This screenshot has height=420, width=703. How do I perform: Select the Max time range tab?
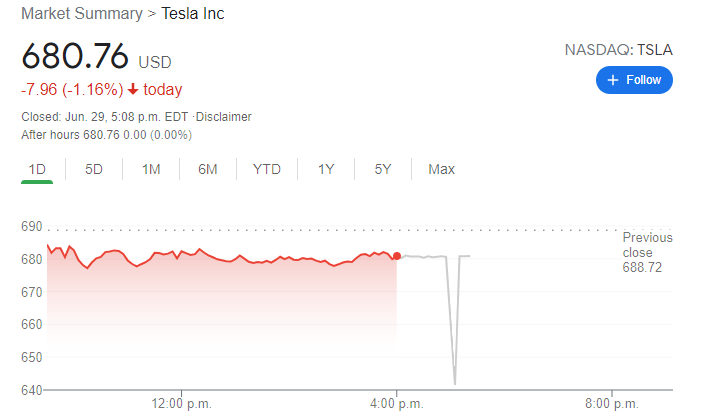point(441,169)
